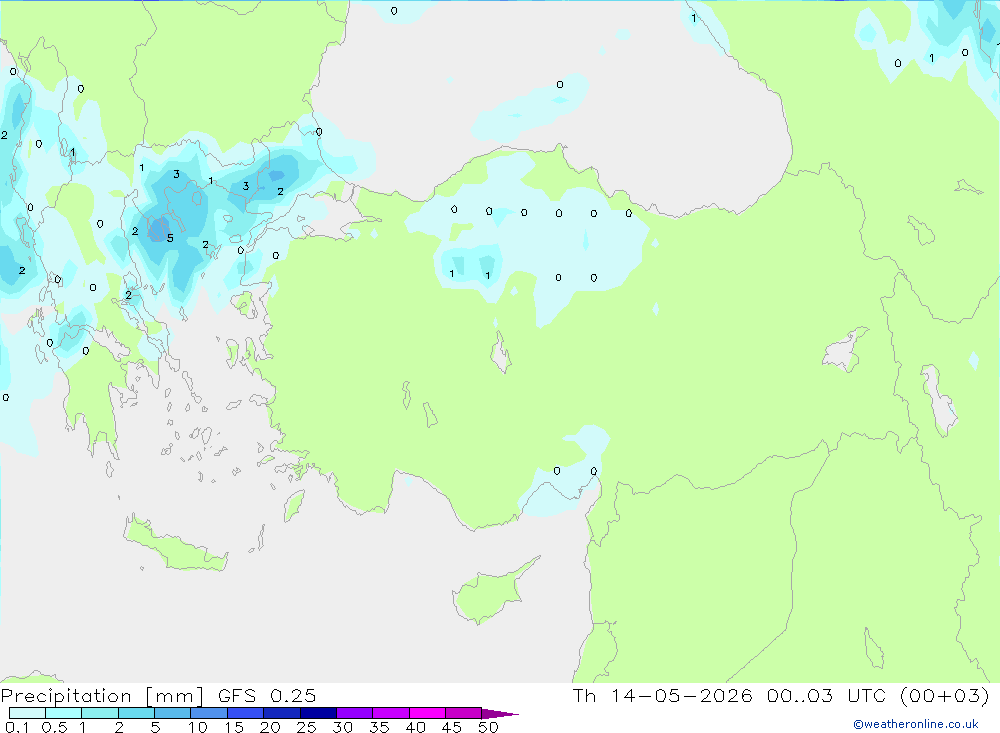The image size is (1000, 733).
Task: Select the 0.5–1 mm legend color swatch
Action: [x=63, y=713]
